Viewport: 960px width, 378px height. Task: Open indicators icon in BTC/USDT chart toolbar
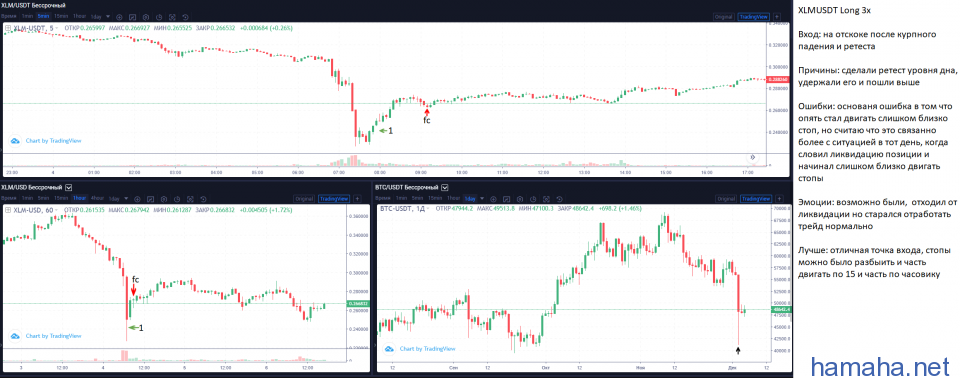[x=506, y=199]
